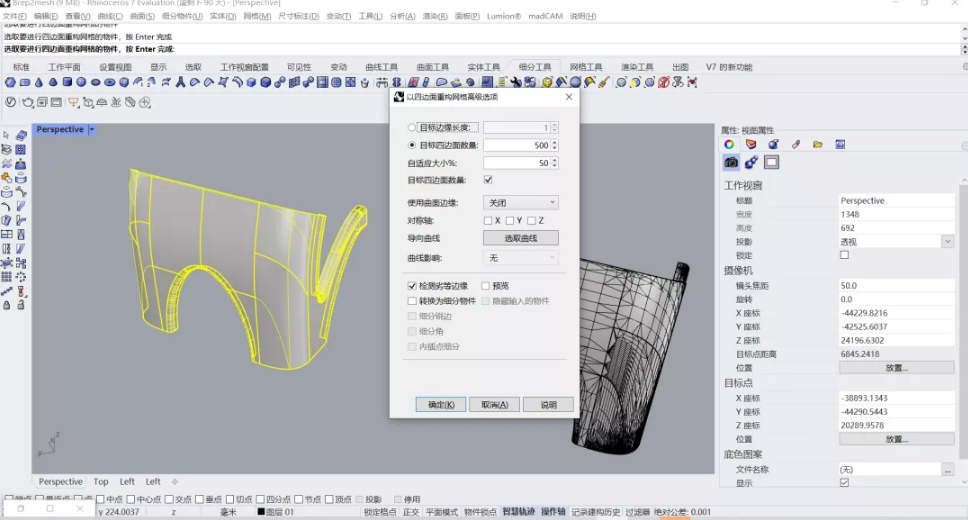Click the plus icon after viewport tabs
Screen dimensions: 968x520
pos(175,482)
